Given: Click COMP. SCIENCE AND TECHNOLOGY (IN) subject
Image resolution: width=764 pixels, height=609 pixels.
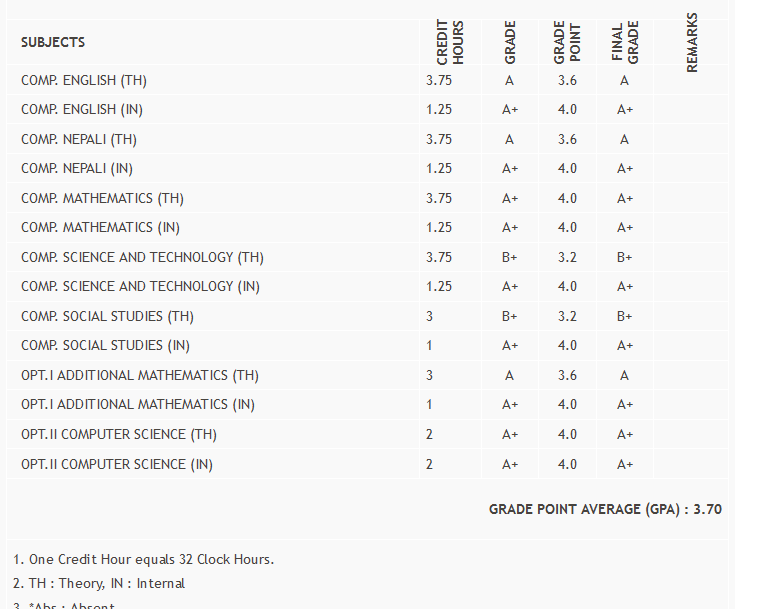Looking at the screenshot, I should coord(140,286).
